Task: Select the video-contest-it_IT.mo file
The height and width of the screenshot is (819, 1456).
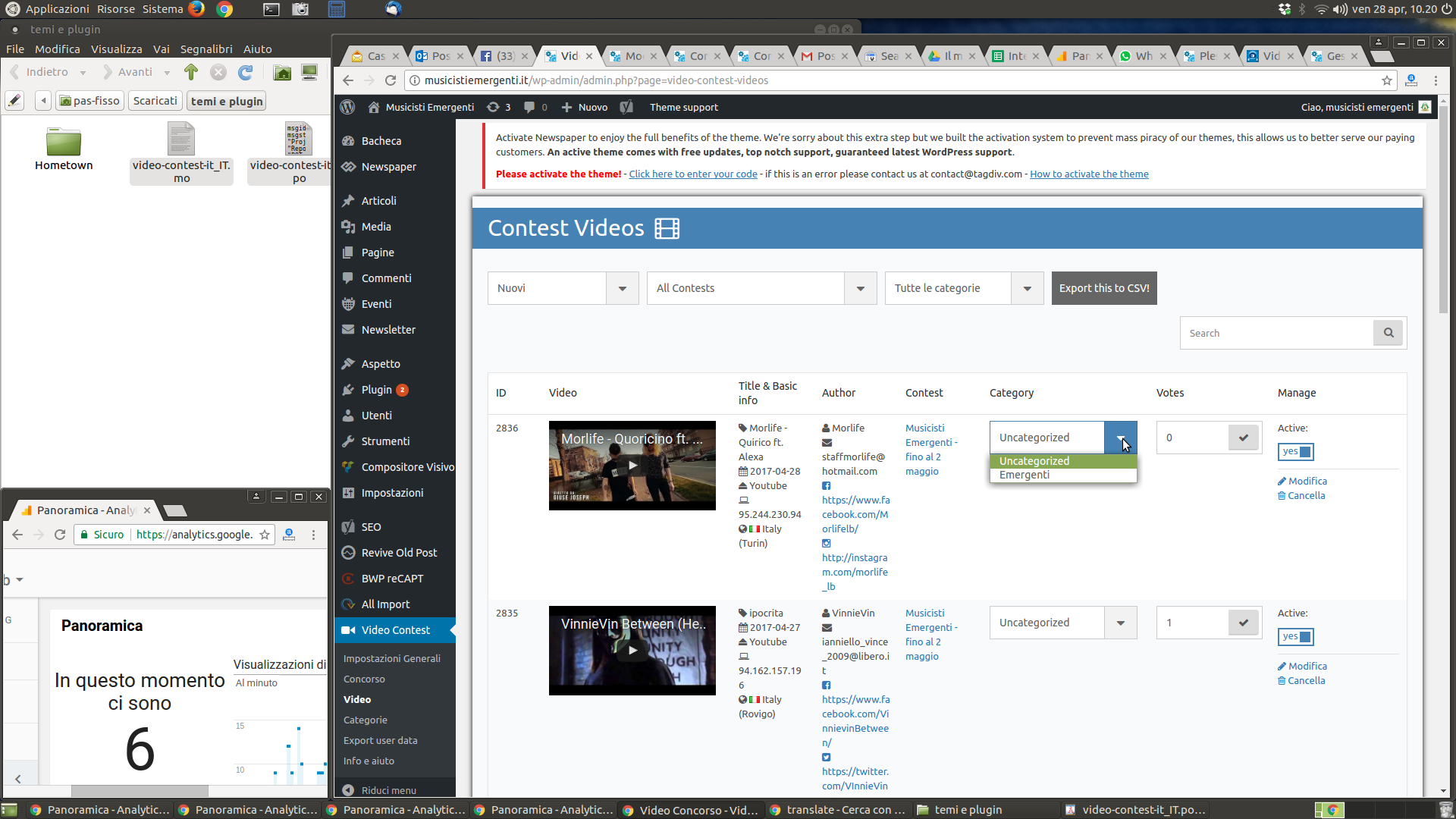Action: pyautogui.click(x=181, y=152)
